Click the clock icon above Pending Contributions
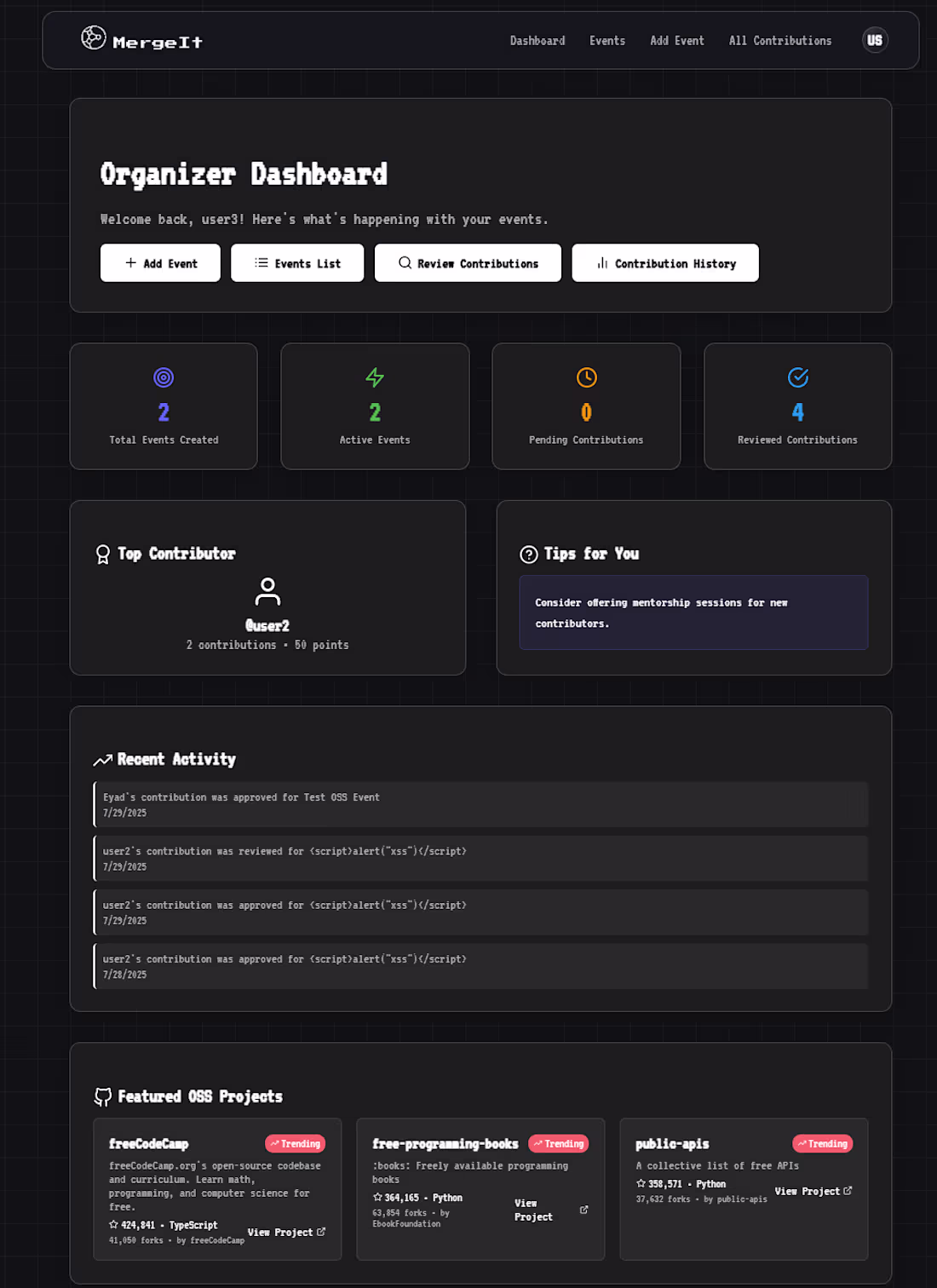The height and width of the screenshot is (1288, 937). click(x=586, y=377)
